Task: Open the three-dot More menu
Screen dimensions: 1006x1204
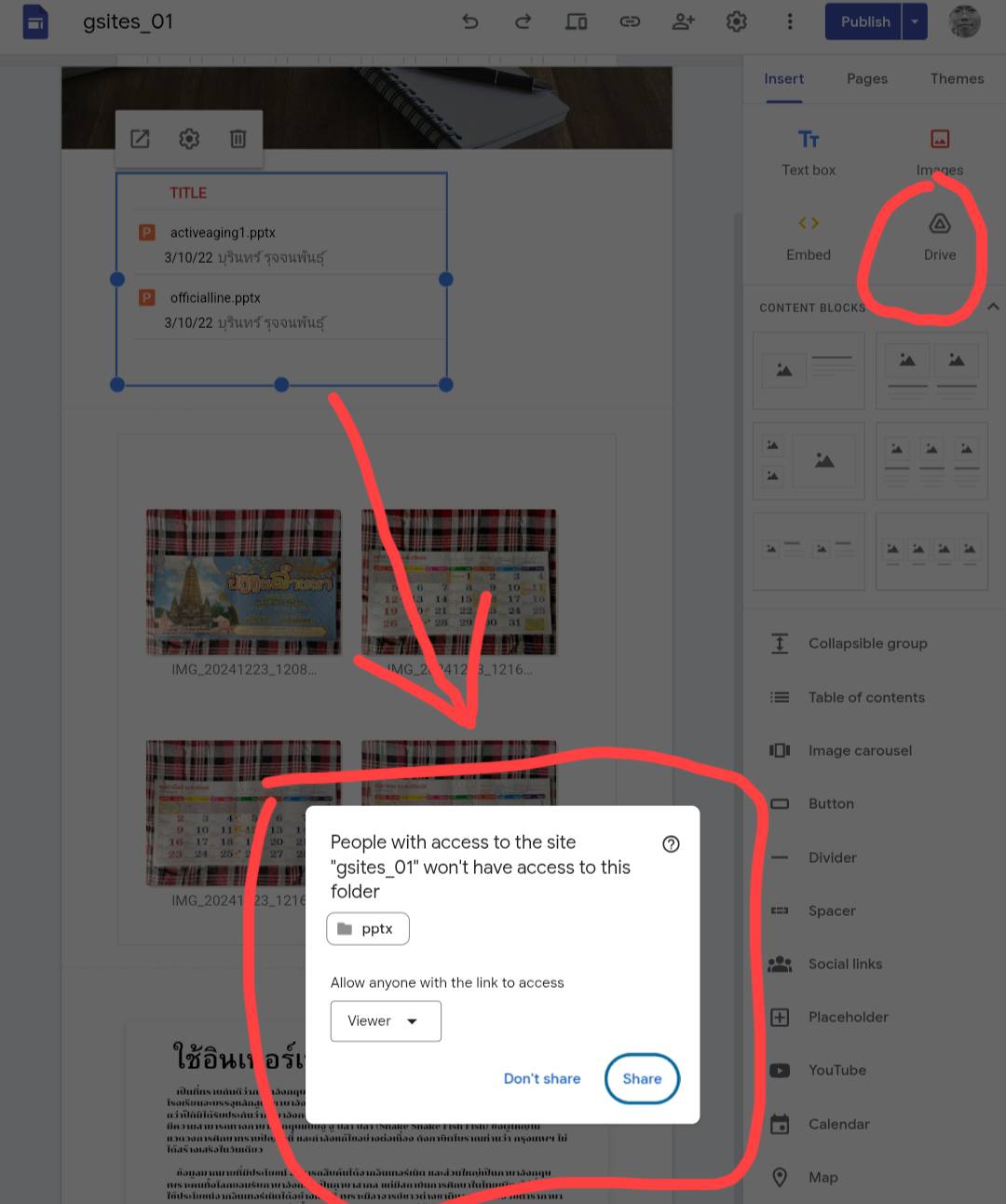Action: [790, 21]
